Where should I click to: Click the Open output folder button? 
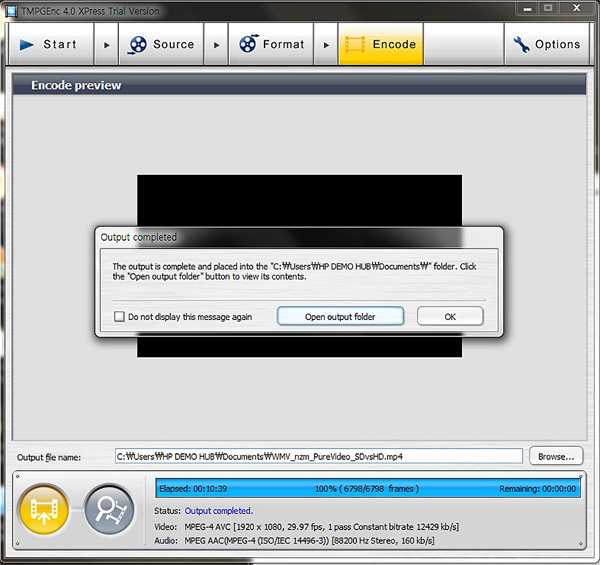click(x=340, y=316)
